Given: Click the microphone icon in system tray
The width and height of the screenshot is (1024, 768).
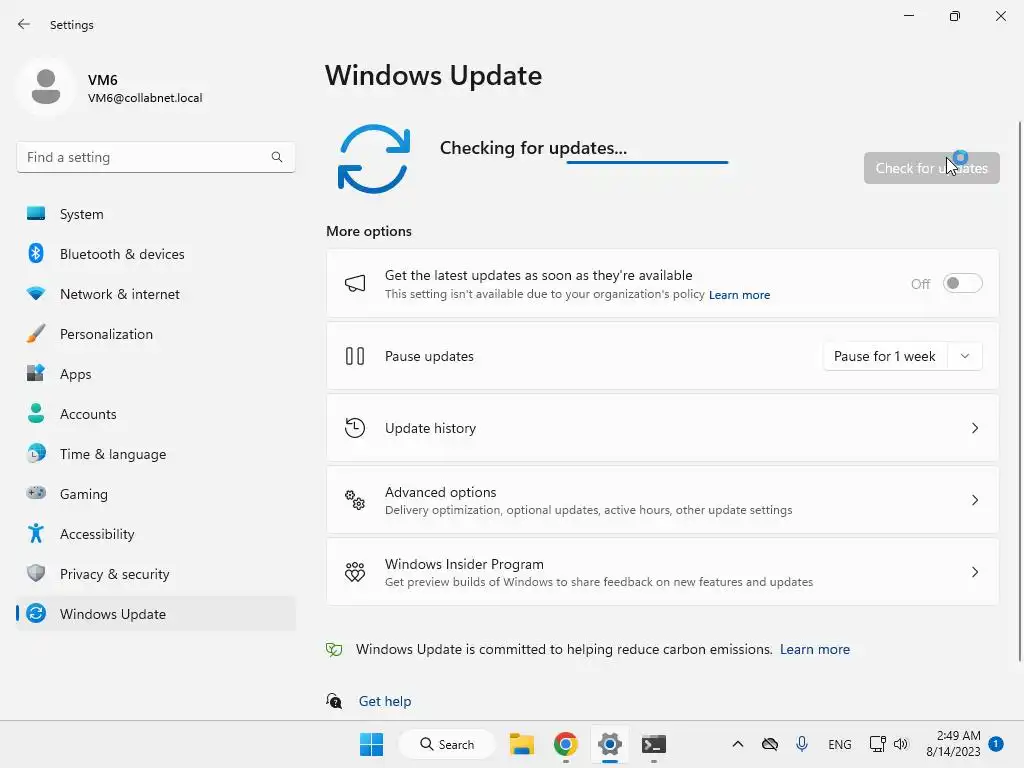Looking at the screenshot, I should click(x=802, y=744).
